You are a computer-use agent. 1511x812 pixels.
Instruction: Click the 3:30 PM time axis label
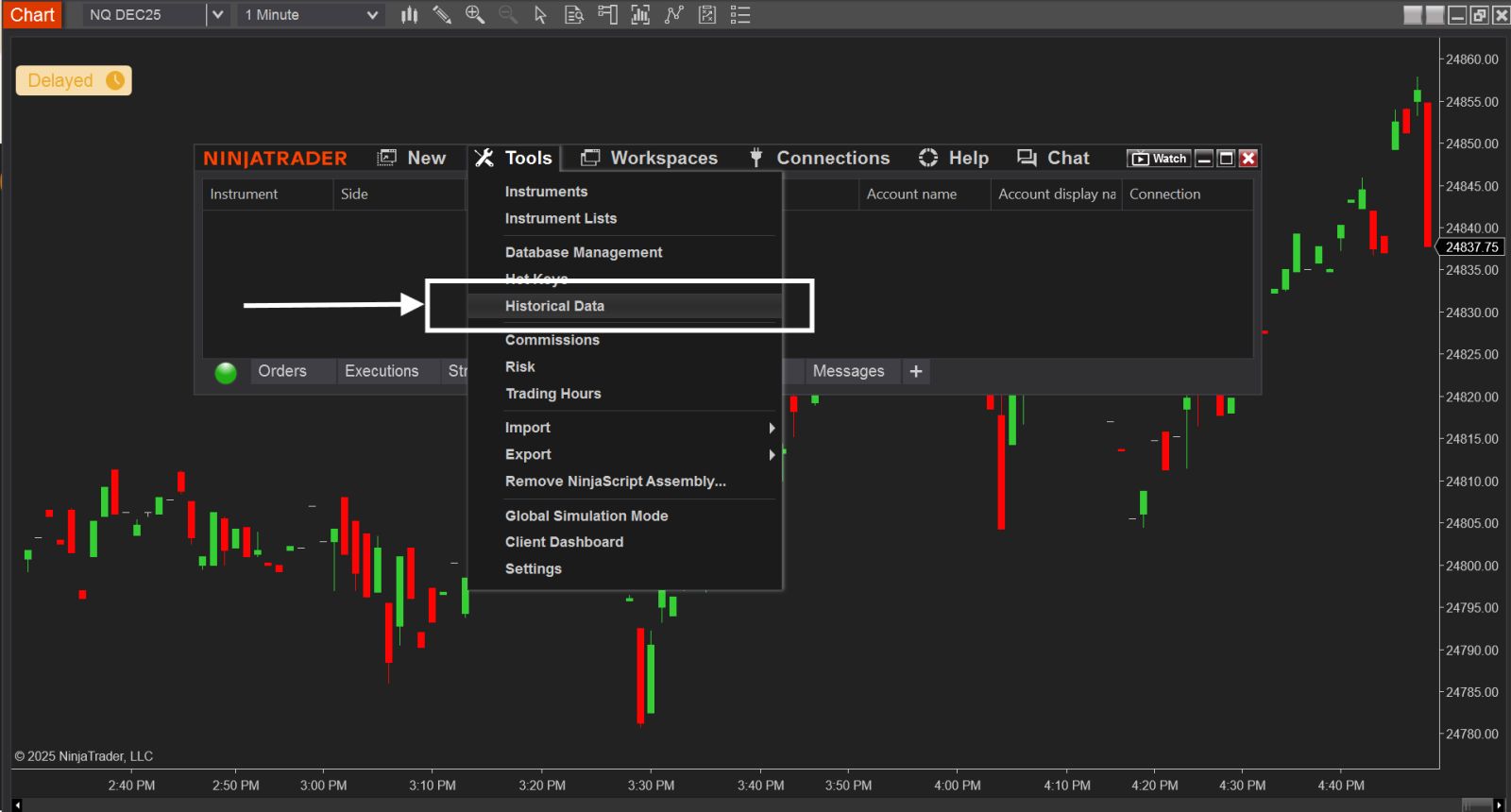[x=651, y=786]
